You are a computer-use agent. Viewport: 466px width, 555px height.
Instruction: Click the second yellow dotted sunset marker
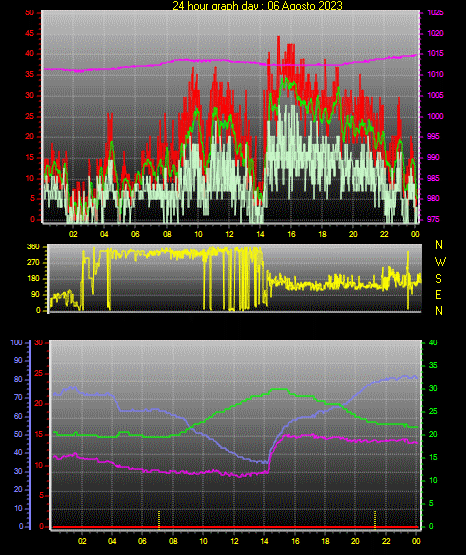pyautogui.click(x=375, y=520)
